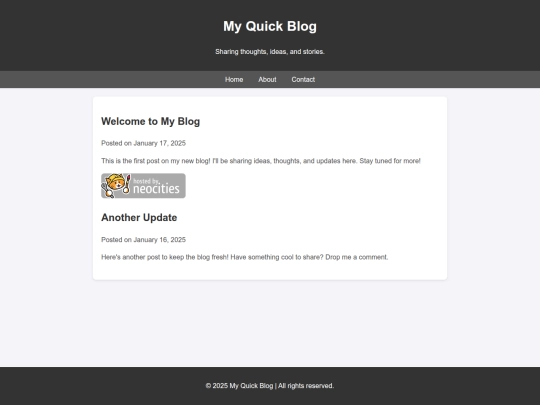Click the My Quick Blog title

270,27
